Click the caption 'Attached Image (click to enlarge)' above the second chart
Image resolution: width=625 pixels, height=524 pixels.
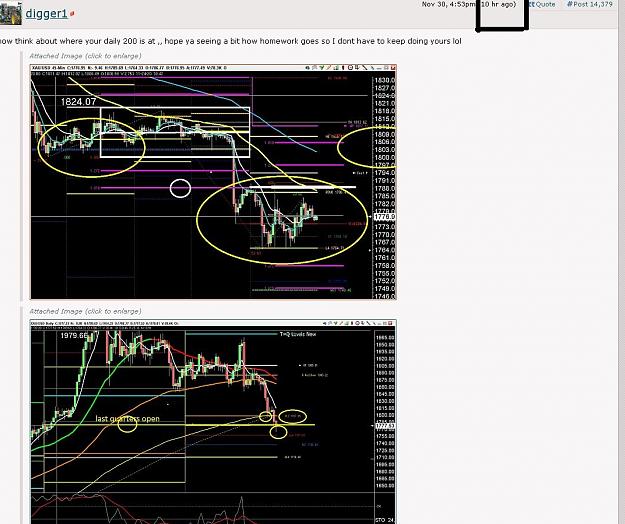coord(85,311)
